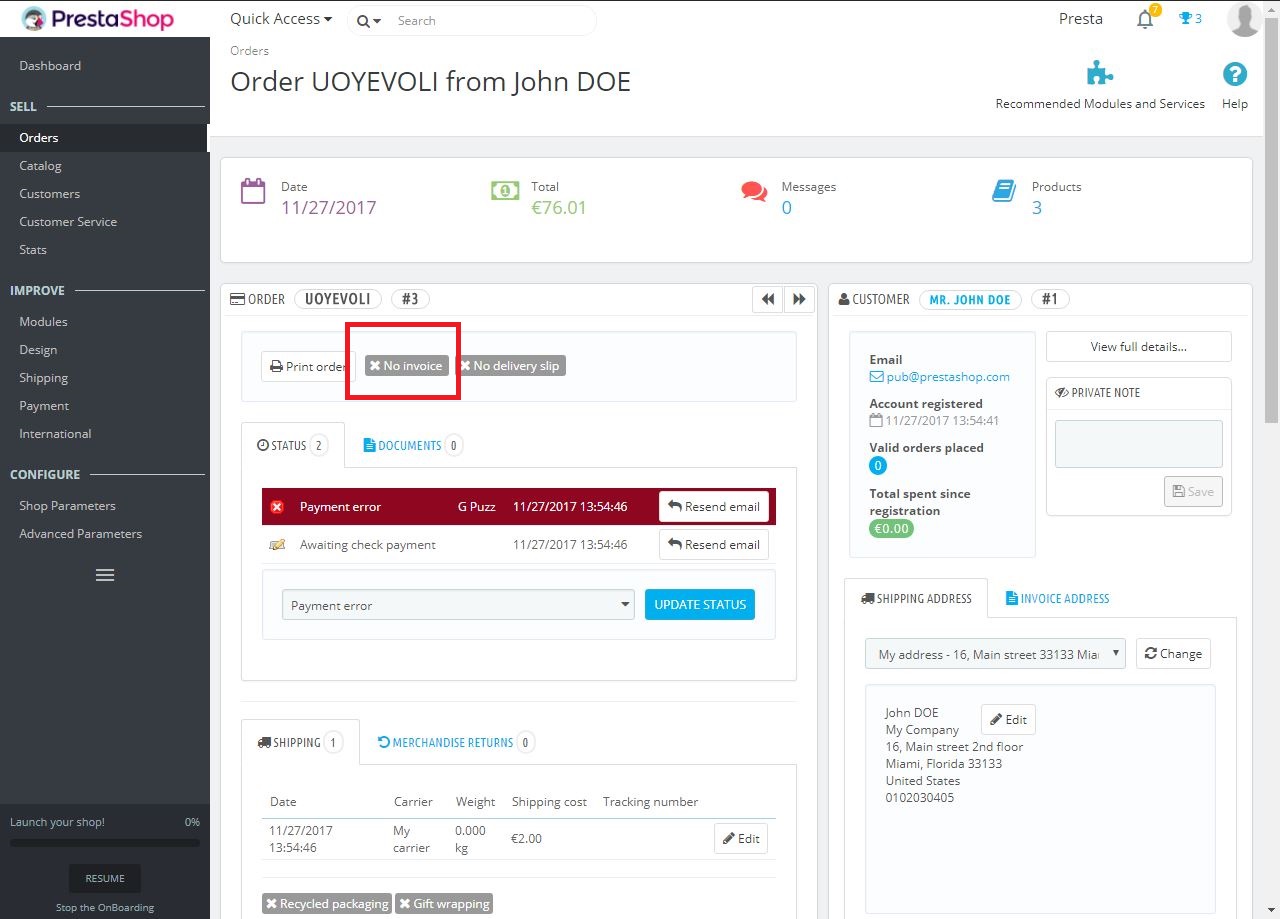Select the Shipping Address tab

(916, 599)
